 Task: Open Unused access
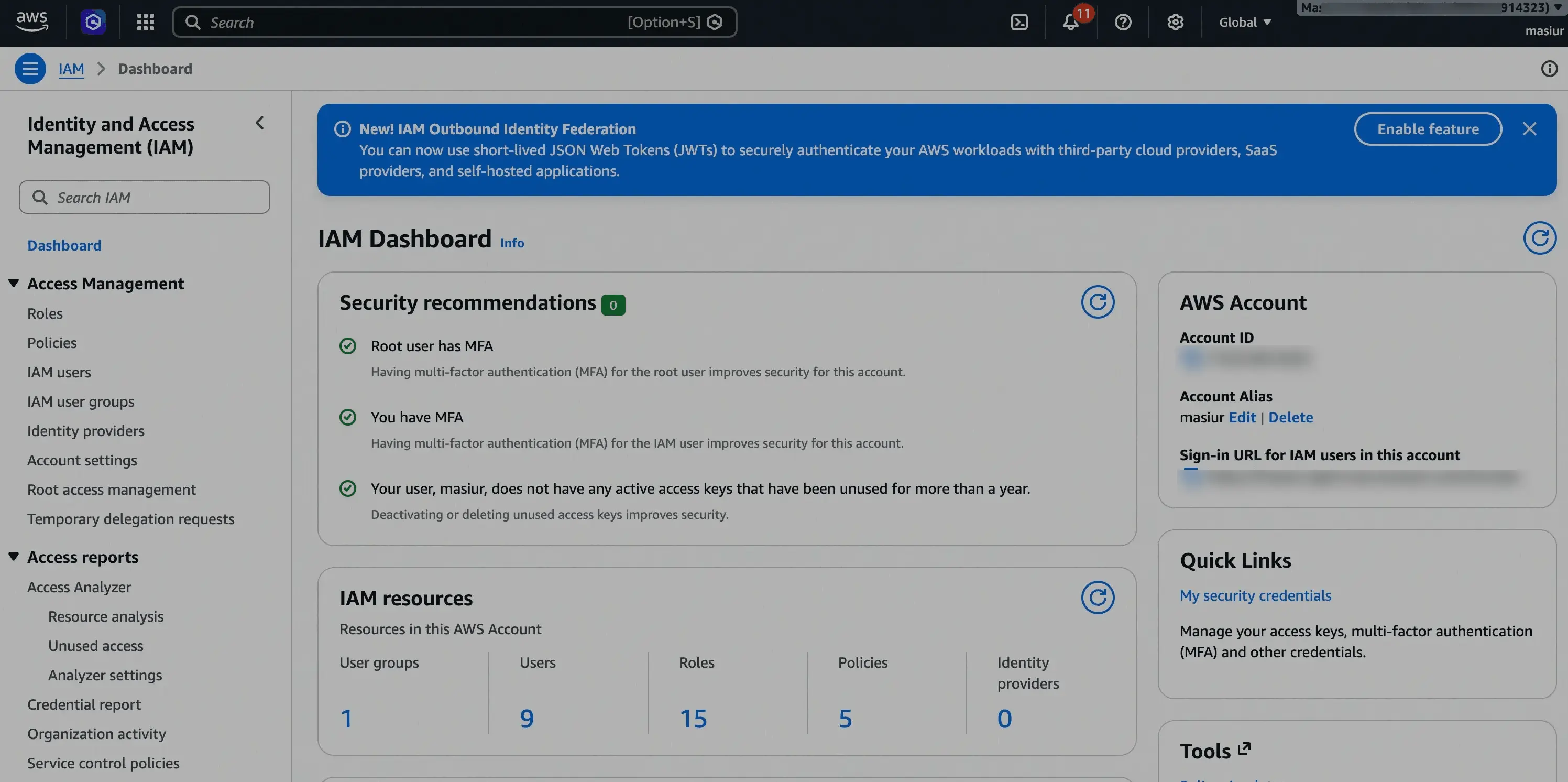95,646
